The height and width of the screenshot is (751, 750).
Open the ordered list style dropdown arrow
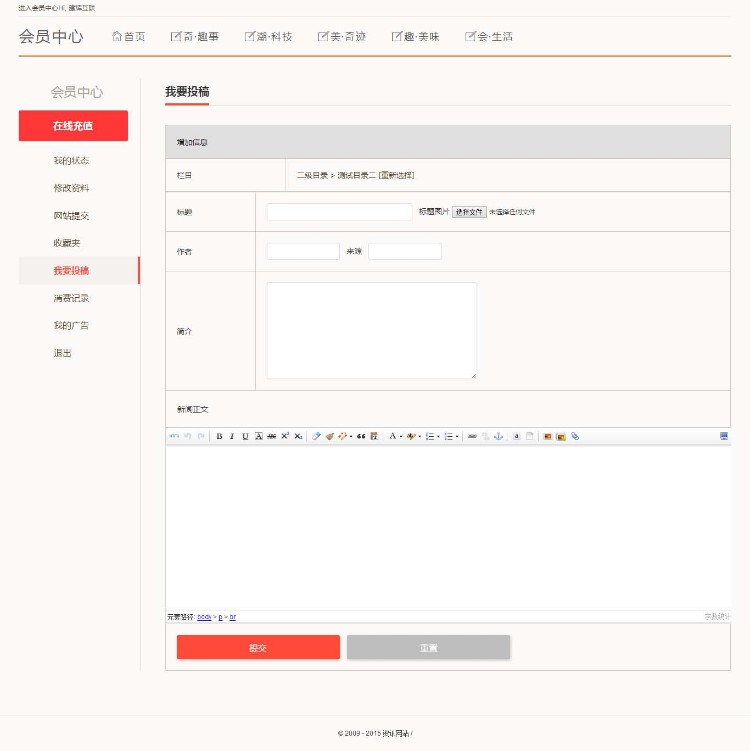pos(438,437)
